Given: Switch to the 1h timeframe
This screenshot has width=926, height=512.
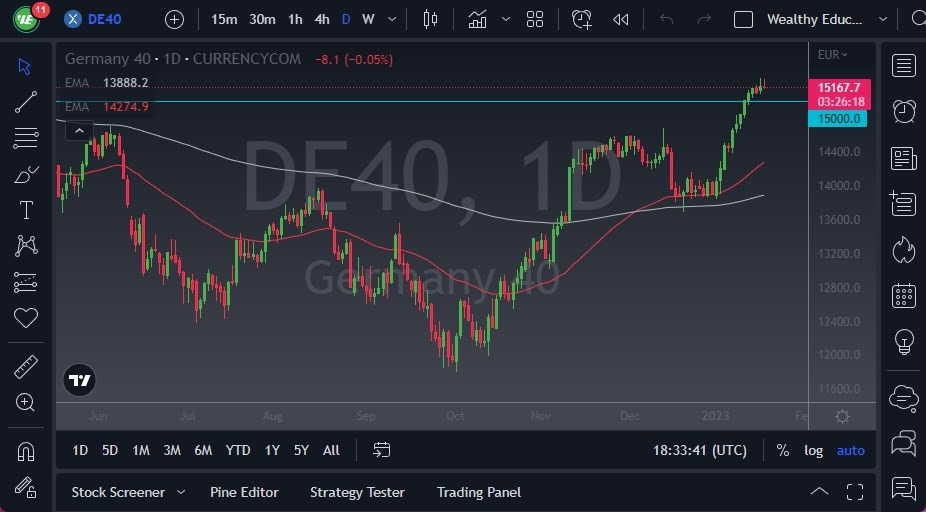Looking at the screenshot, I should click(x=295, y=19).
